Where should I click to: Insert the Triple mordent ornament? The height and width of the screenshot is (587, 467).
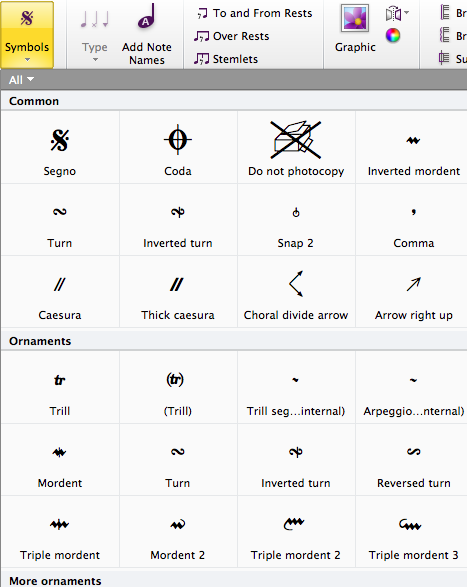60,532
